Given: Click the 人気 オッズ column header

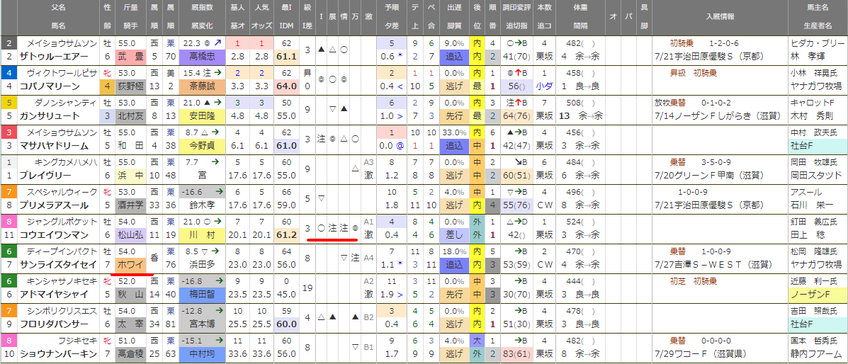Looking at the screenshot, I should [261, 17].
